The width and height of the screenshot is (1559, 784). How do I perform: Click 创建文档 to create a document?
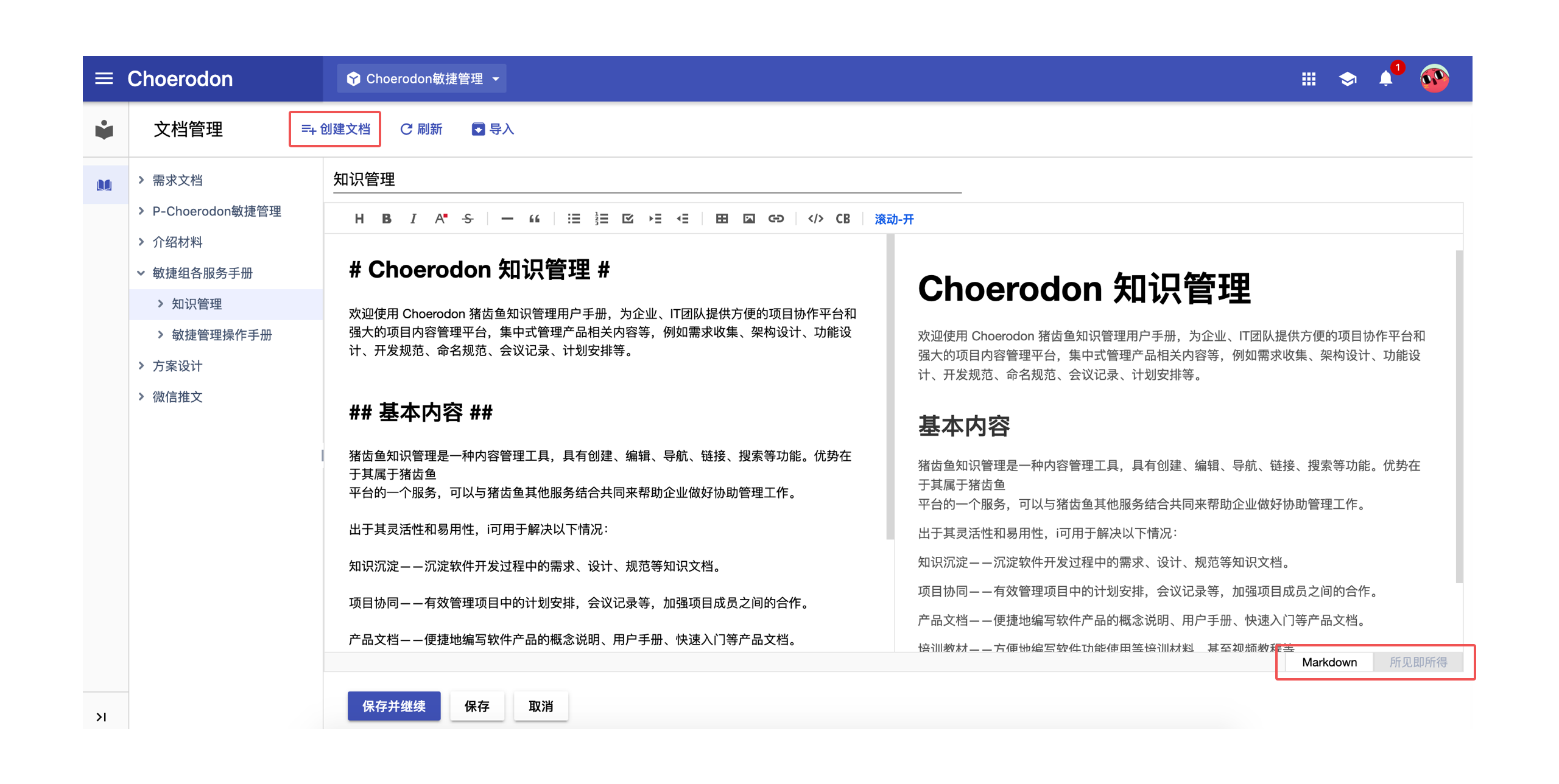pyautogui.click(x=335, y=129)
